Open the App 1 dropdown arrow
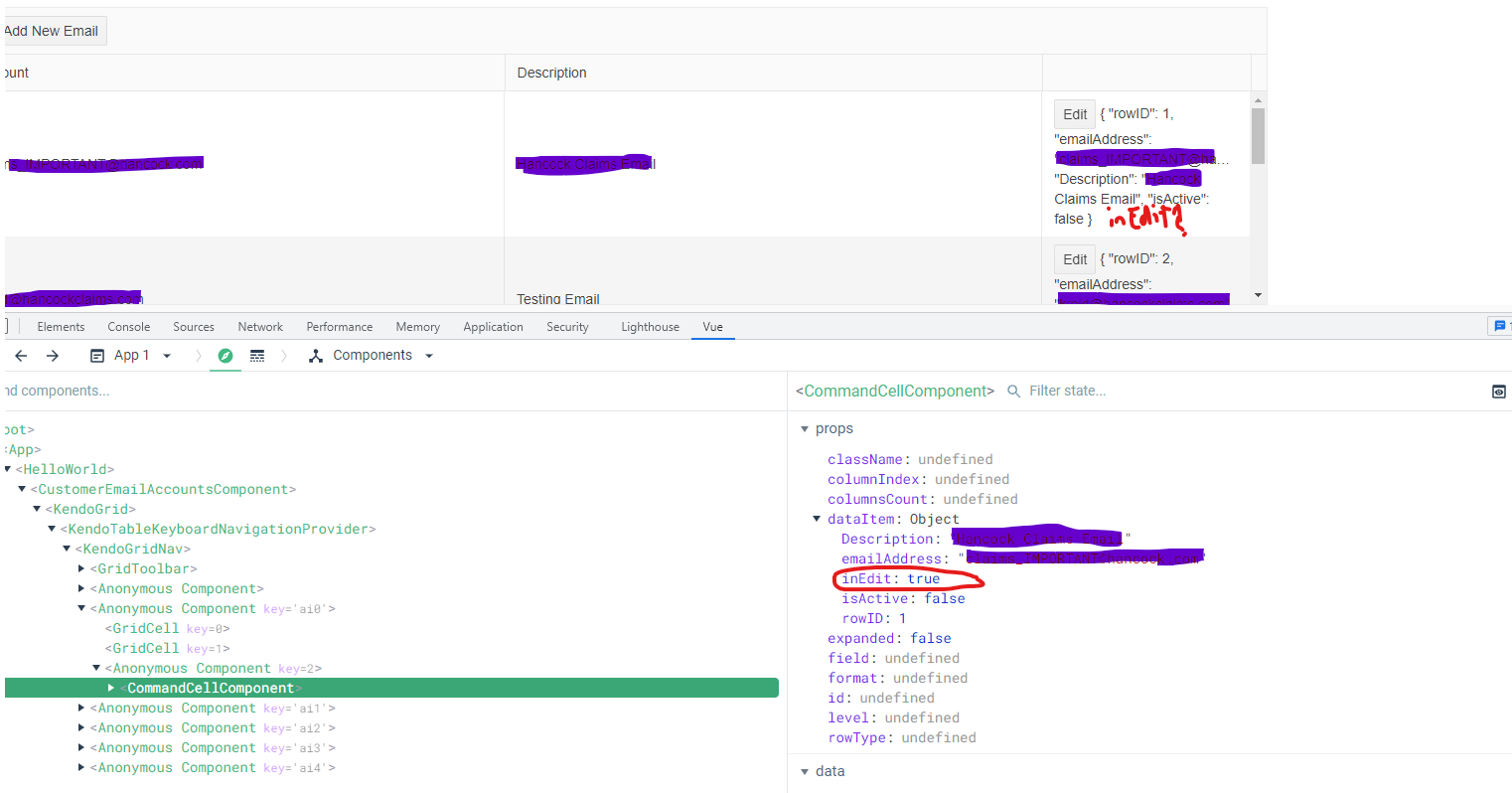 click(x=167, y=356)
